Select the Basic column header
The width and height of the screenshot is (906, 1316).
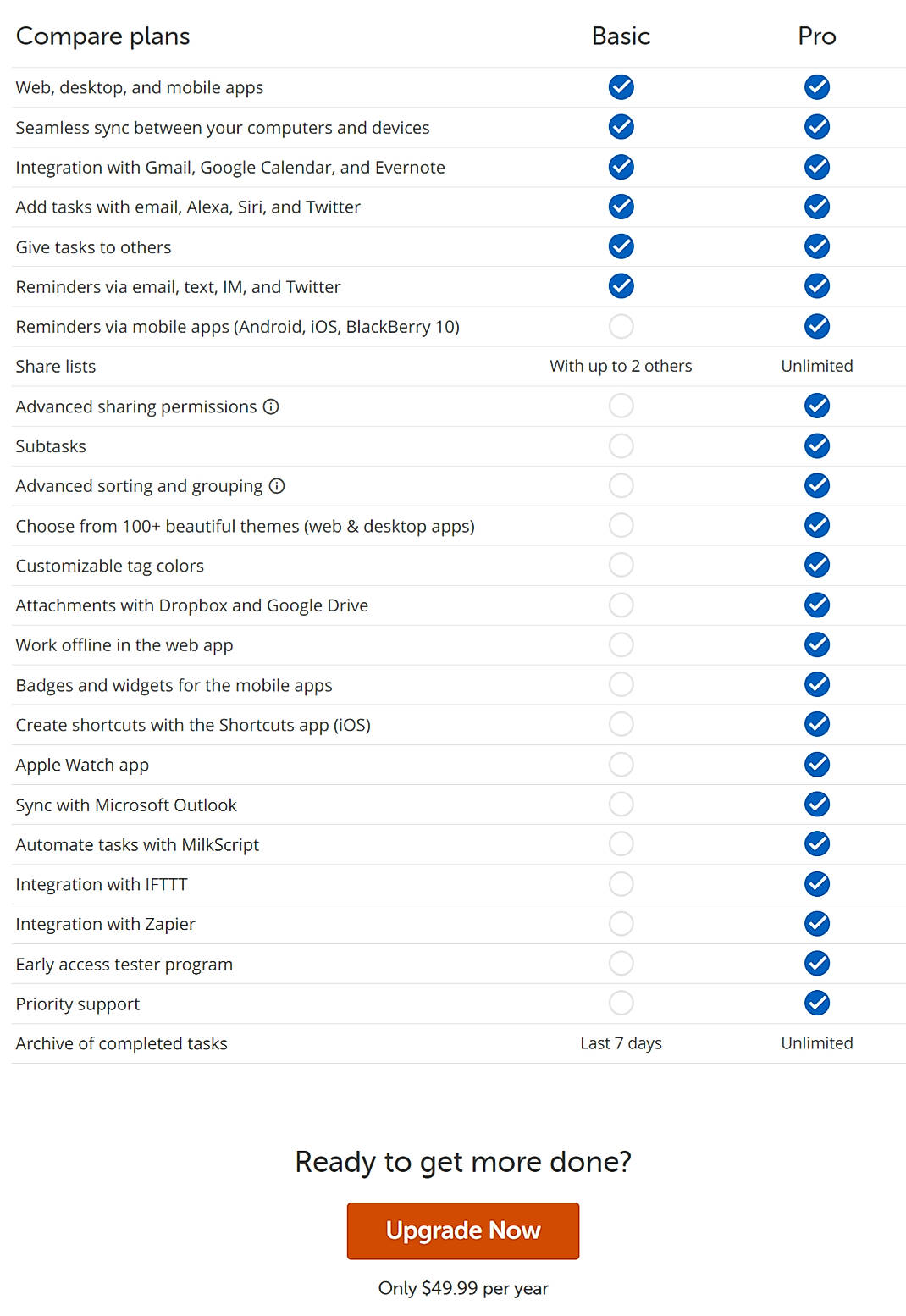click(621, 36)
